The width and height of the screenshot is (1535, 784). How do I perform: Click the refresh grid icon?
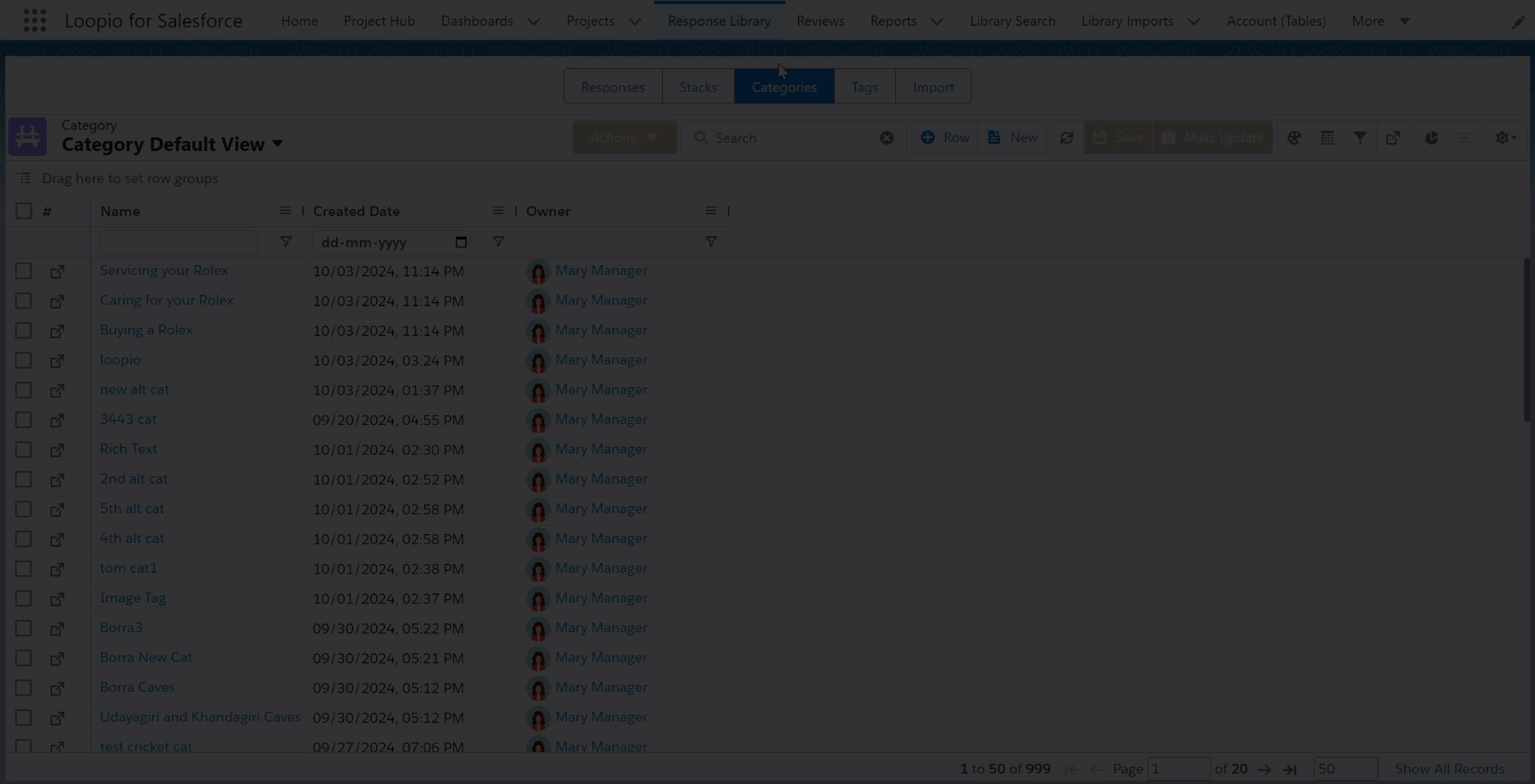pos(1066,137)
